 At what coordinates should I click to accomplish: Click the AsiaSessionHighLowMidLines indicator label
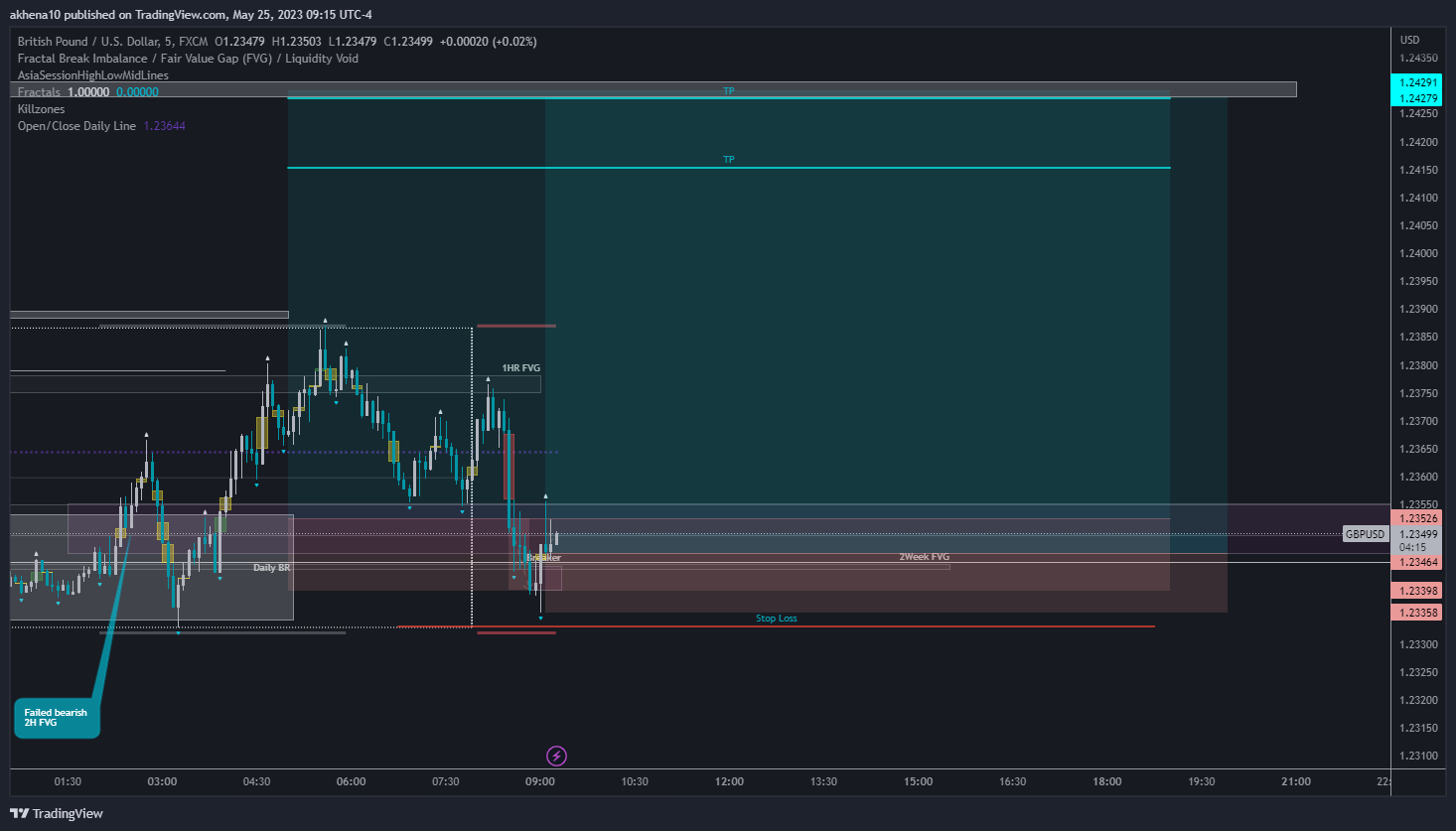(93, 75)
